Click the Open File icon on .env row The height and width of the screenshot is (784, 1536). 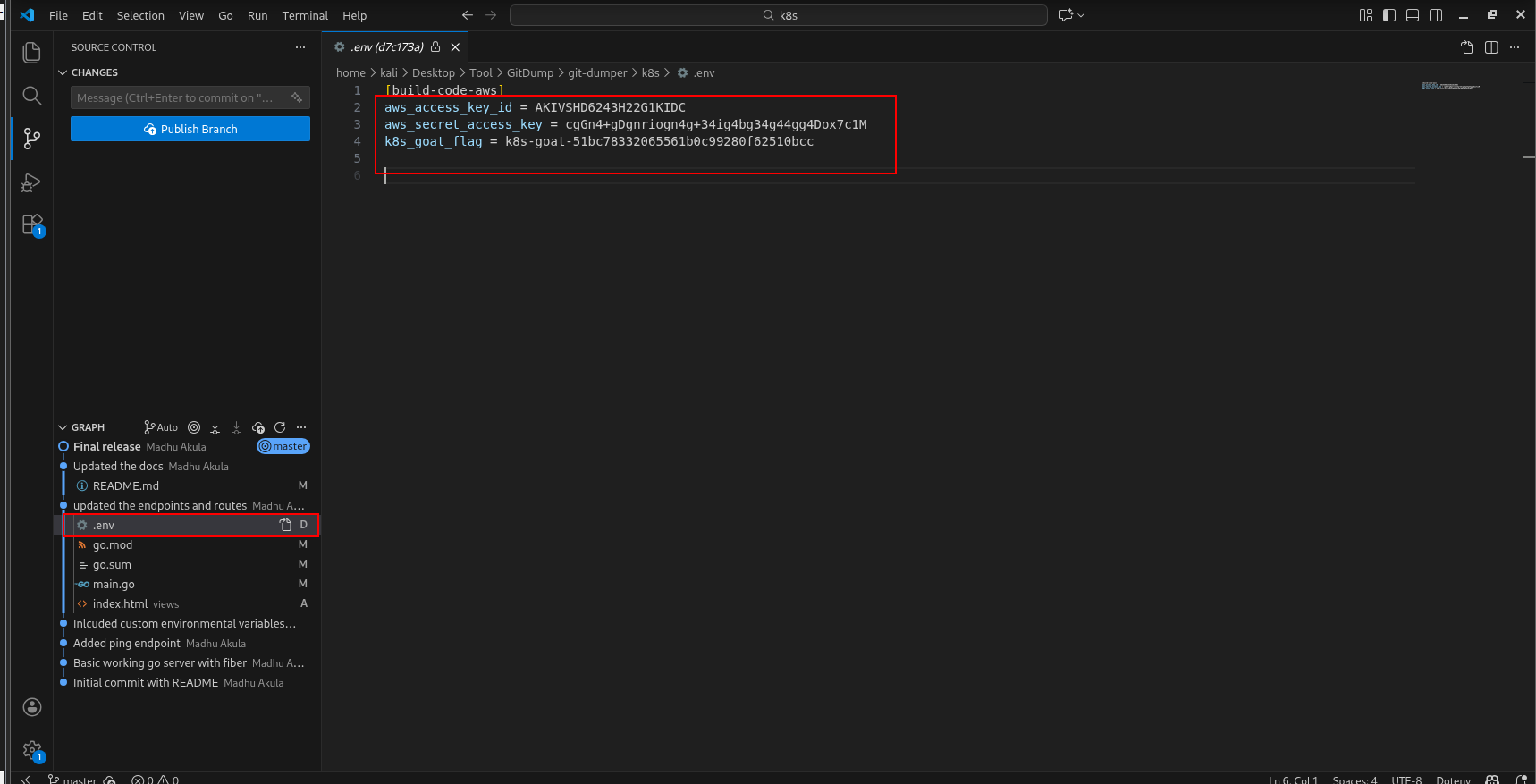pyautogui.click(x=285, y=525)
